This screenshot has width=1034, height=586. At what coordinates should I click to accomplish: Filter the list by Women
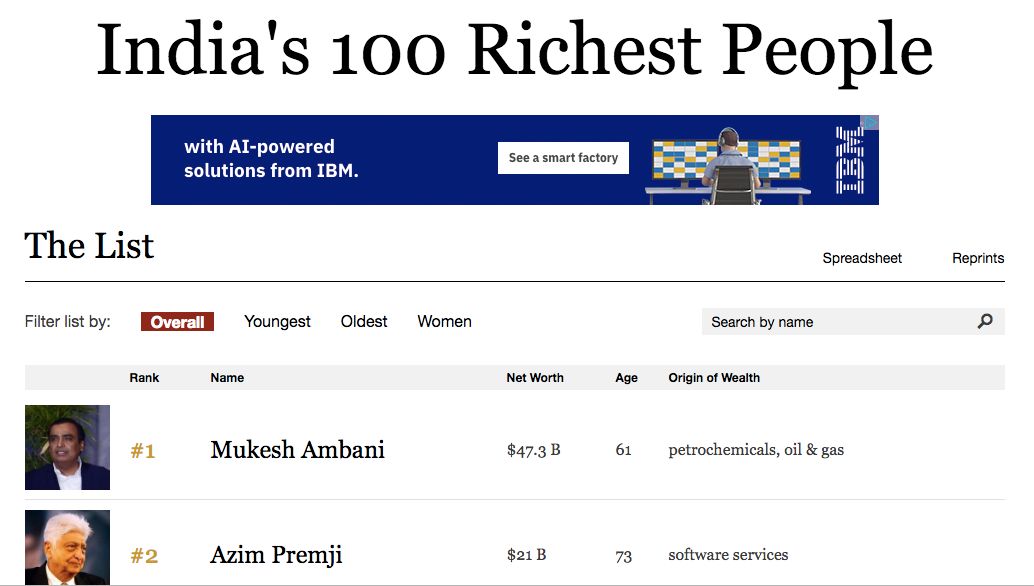(x=444, y=322)
